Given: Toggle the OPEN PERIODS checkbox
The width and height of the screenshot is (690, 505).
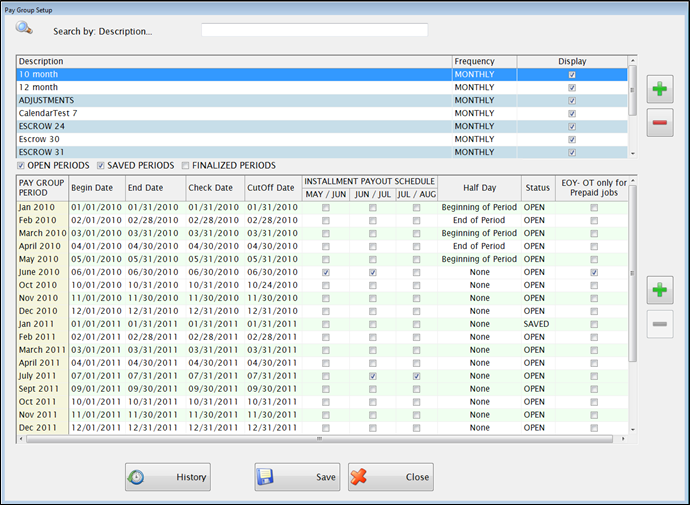Looking at the screenshot, I should tap(21, 166).
